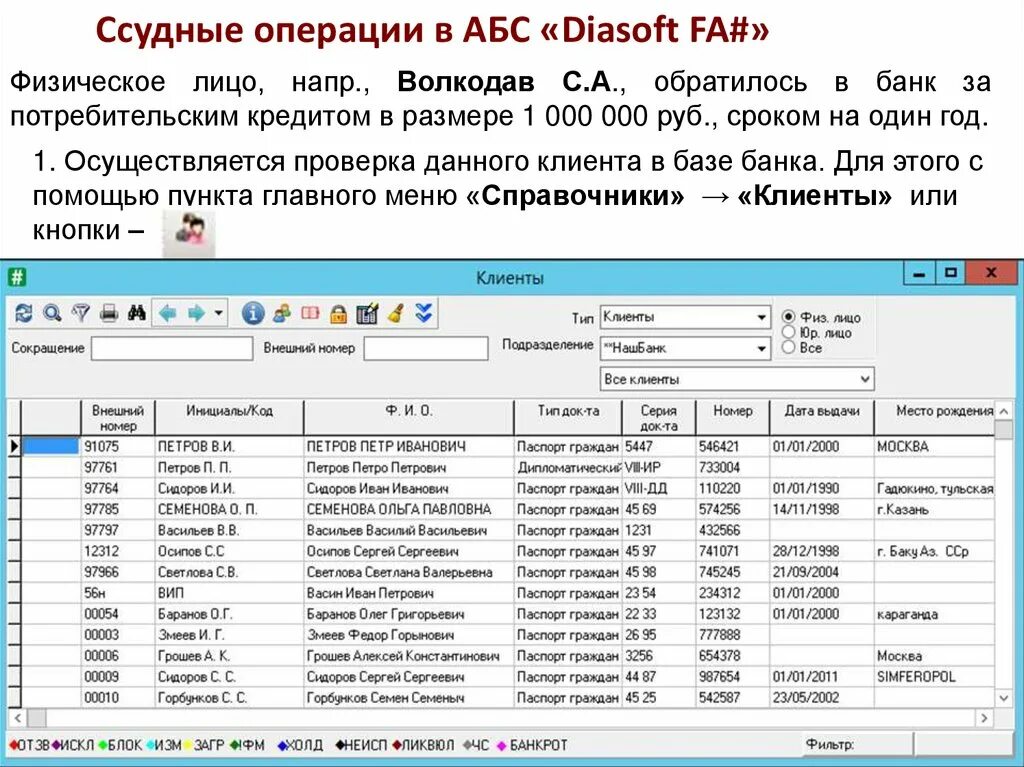Click the clients button icon in the slide text

point(189,234)
